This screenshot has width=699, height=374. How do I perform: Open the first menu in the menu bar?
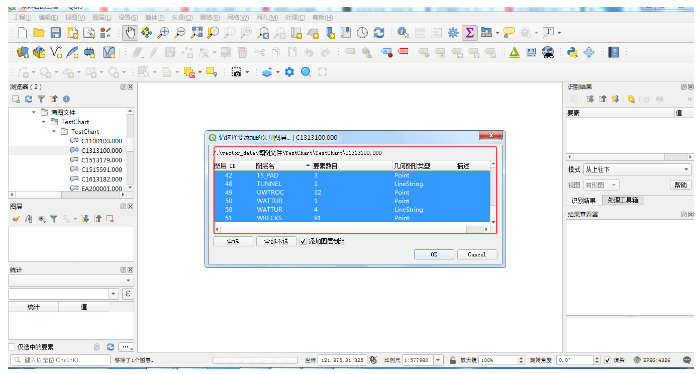point(22,17)
